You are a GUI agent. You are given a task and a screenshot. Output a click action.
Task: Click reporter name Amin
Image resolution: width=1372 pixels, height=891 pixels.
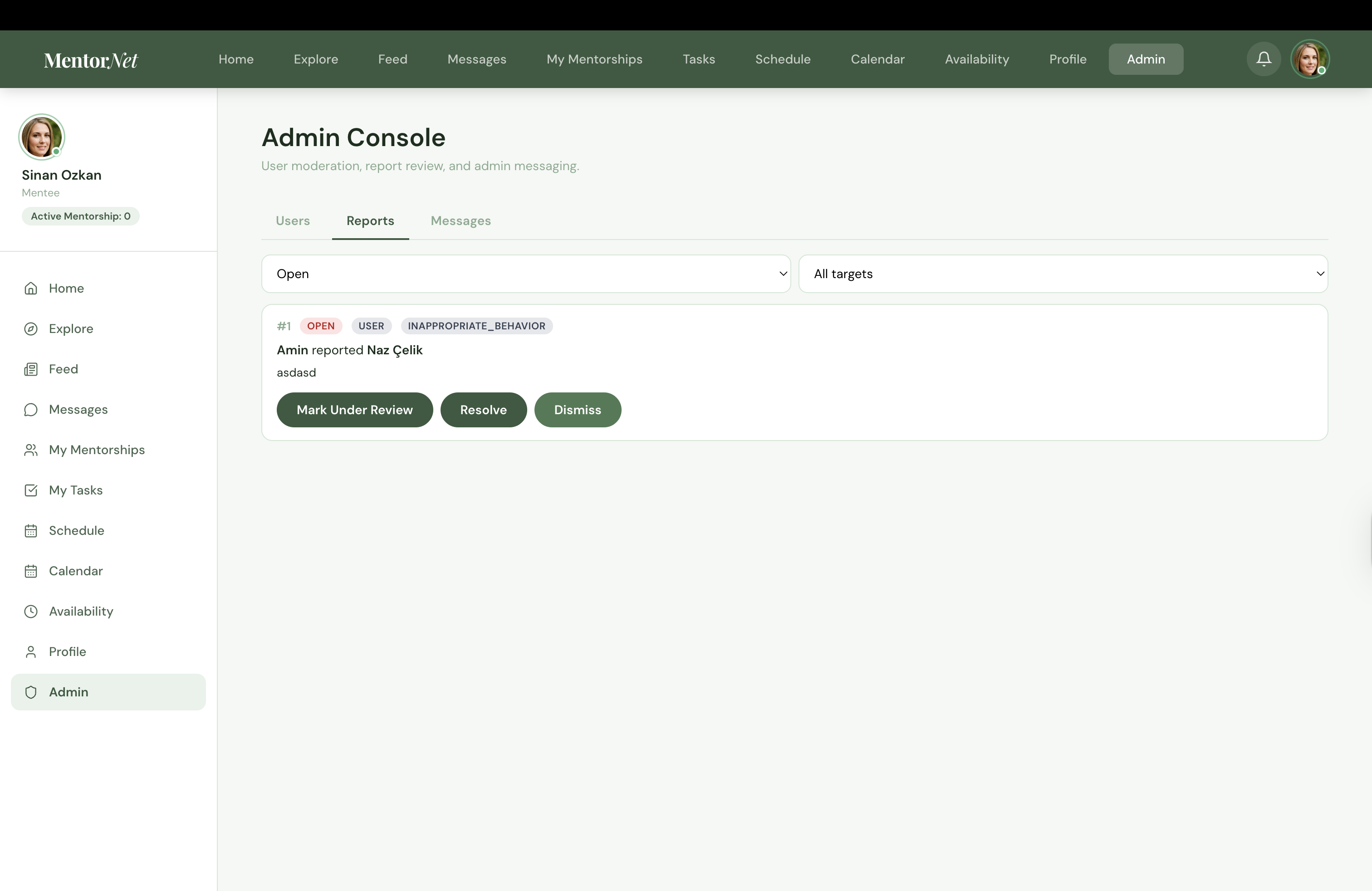point(292,350)
